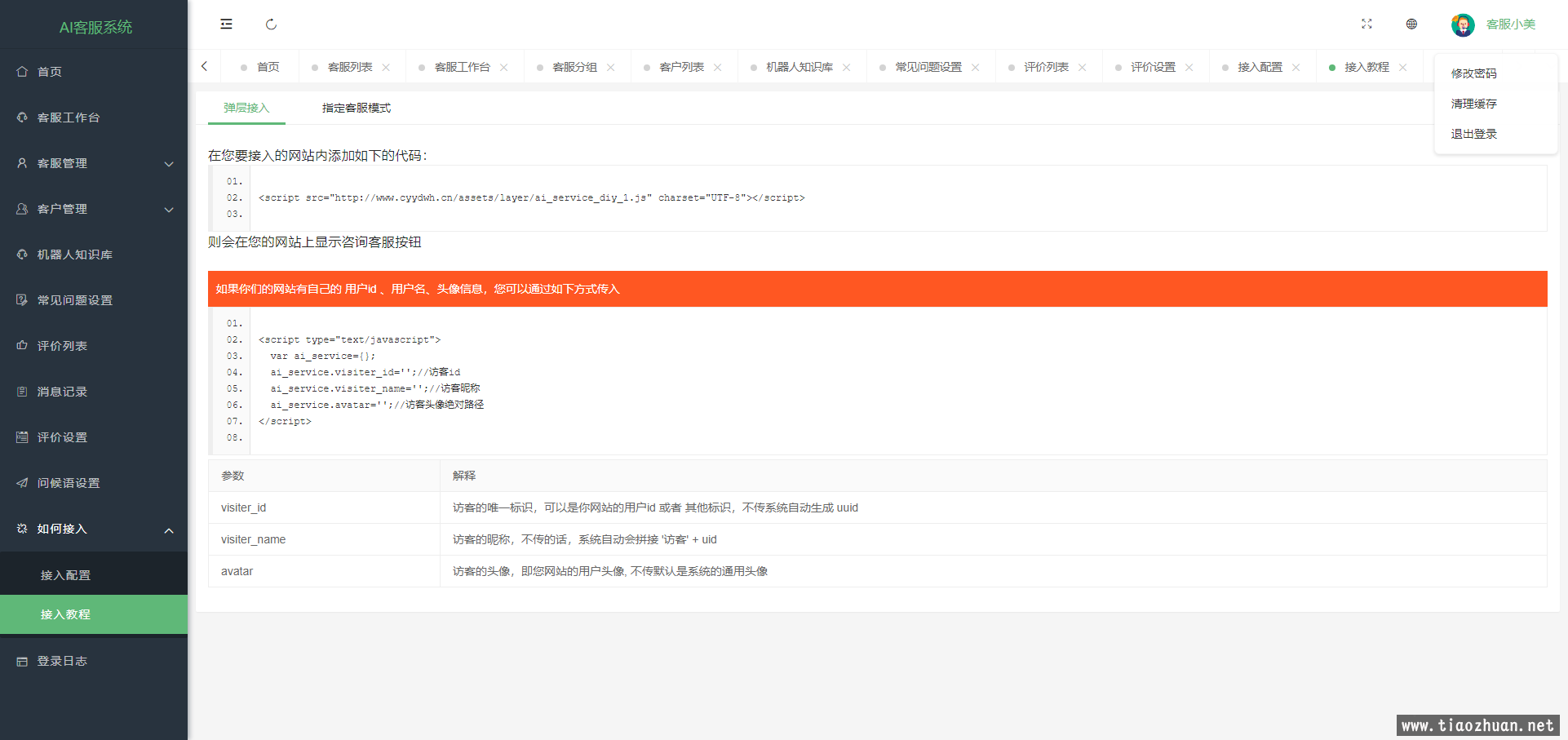
Task: Click the icon beside 登录日志
Action: pyautogui.click(x=22, y=661)
